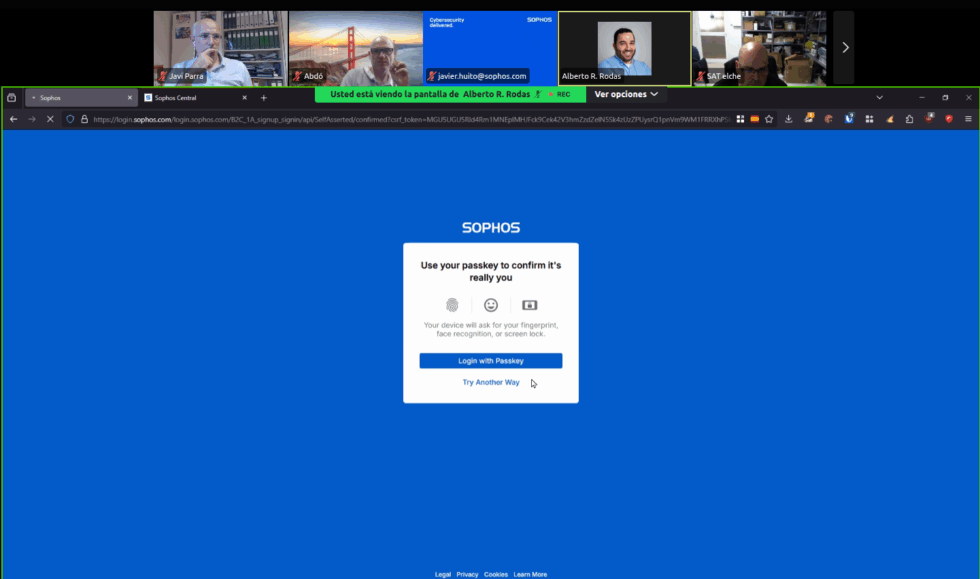980x579 pixels.
Task: Open the Firefox downloads panel
Action: 789,119
